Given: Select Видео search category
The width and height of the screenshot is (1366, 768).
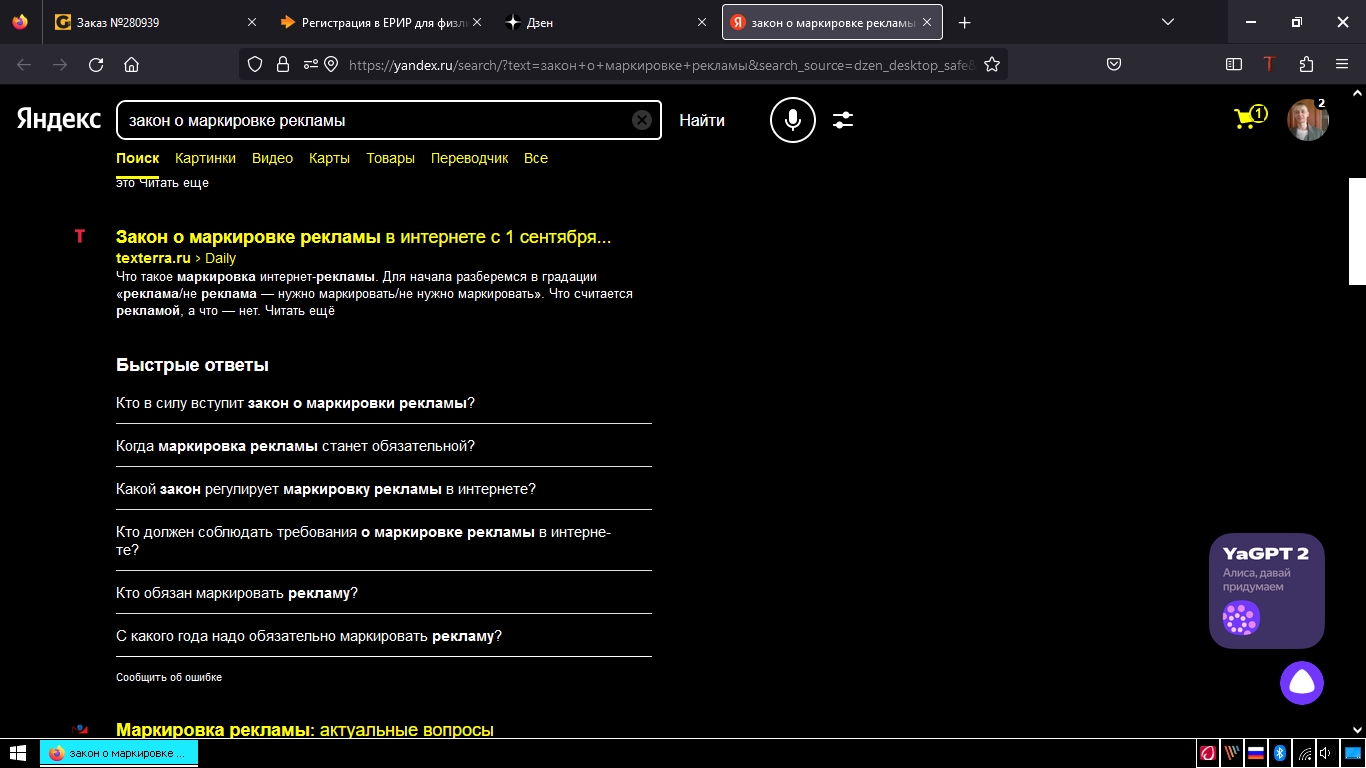Looking at the screenshot, I should click(x=272, y=158).
